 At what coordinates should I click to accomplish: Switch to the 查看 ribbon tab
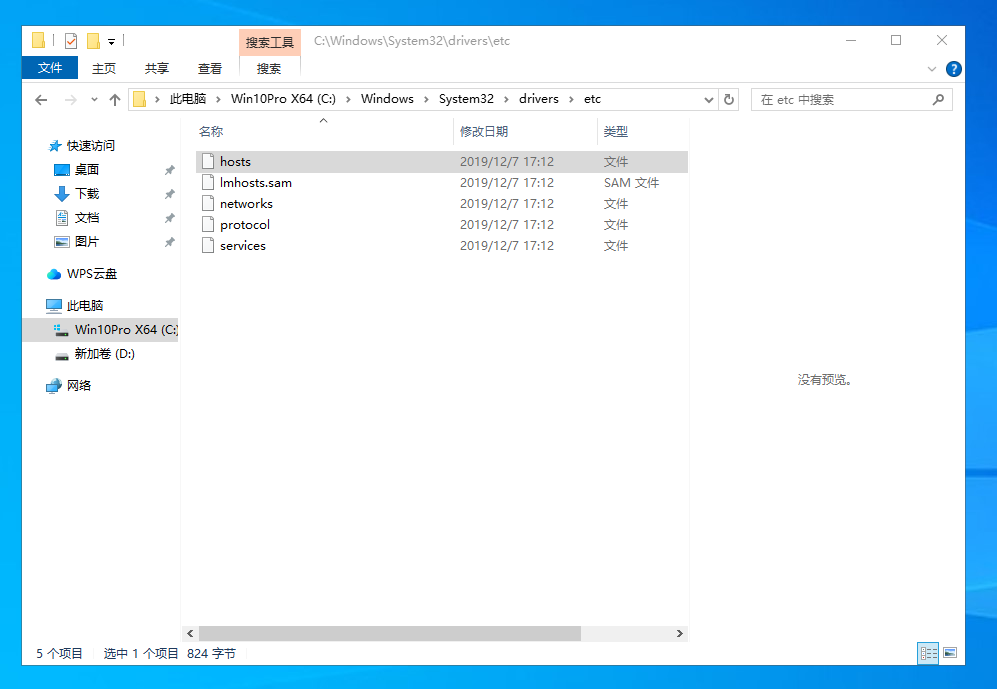pyautogui.click(x=210, y=69)
